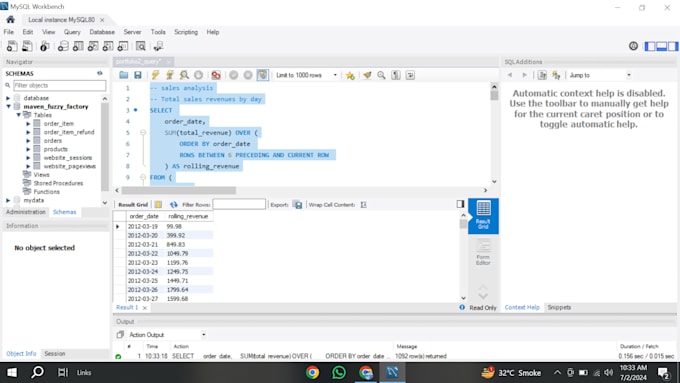This screenshot has width=680, height=383.
Task: Save query as snippet star icon
Action: pos(350,75)
